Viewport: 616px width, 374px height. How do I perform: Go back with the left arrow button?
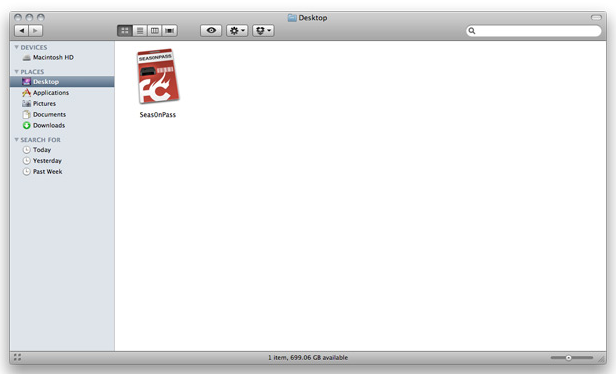pyautogui.click(x=22, y=31)
